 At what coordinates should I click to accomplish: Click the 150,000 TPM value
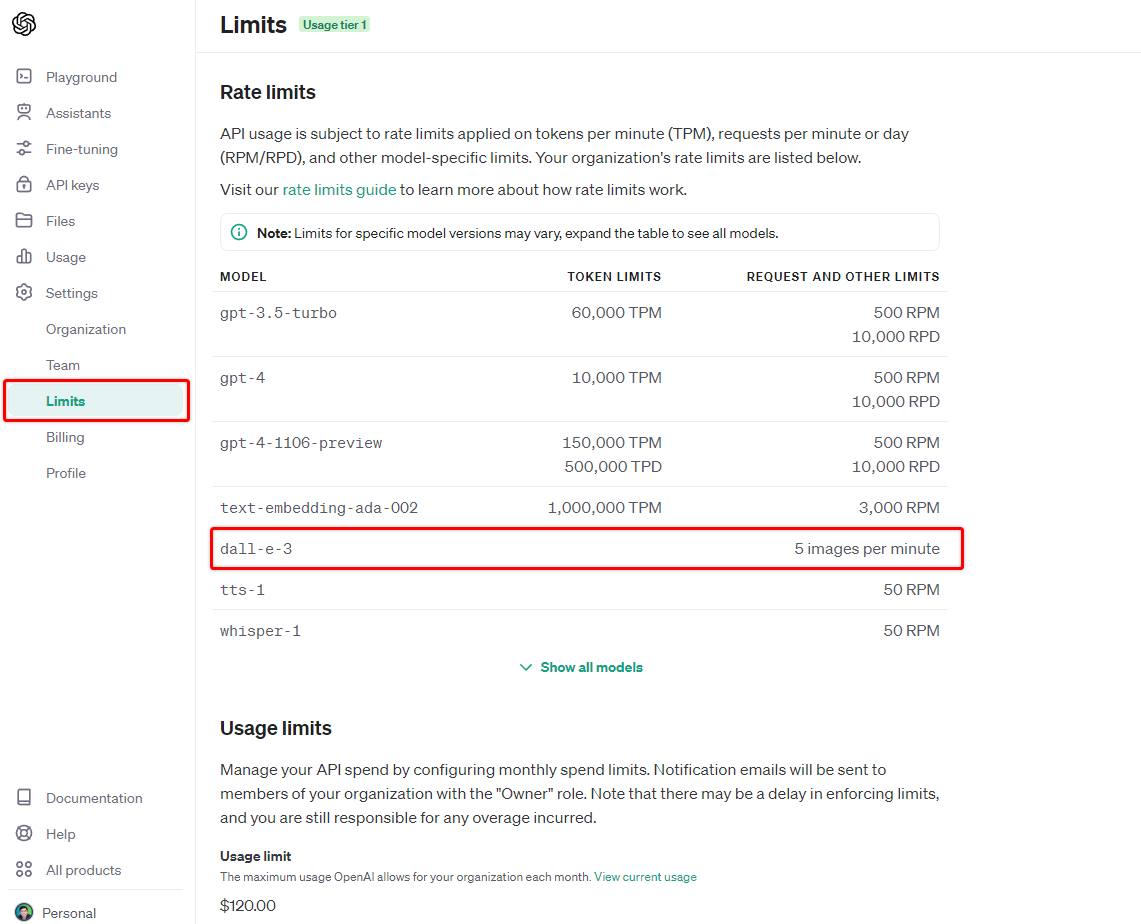(612, 442)
